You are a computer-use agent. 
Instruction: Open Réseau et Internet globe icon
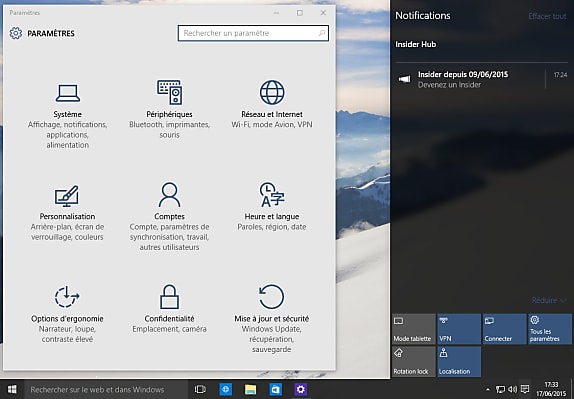point(272,92)
